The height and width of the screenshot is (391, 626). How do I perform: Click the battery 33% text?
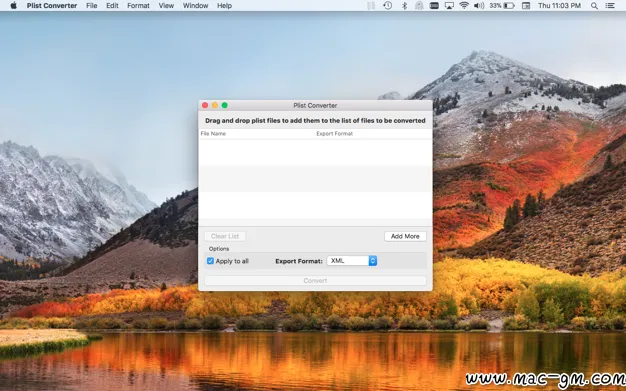click(x=495, y=6)
